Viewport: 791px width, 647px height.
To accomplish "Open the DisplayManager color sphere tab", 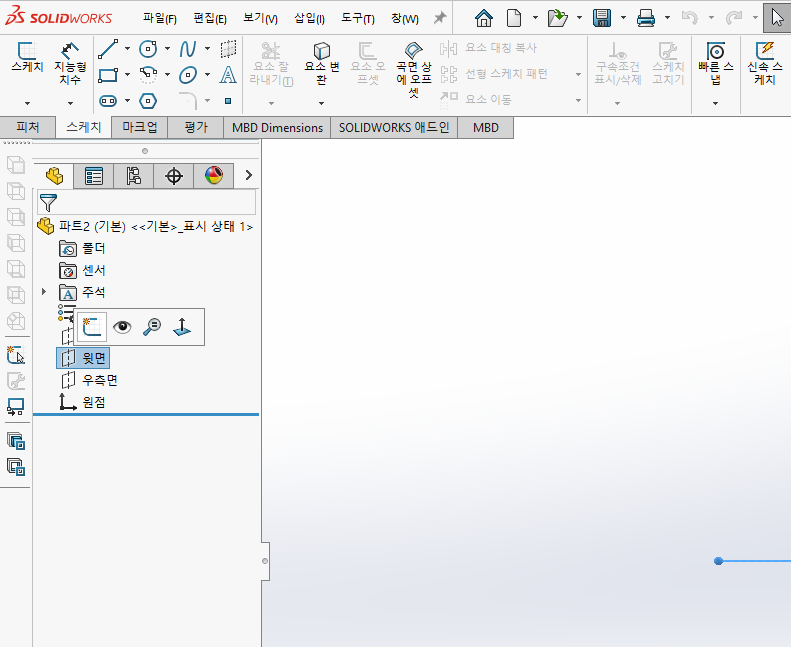I will click(213, 176).
